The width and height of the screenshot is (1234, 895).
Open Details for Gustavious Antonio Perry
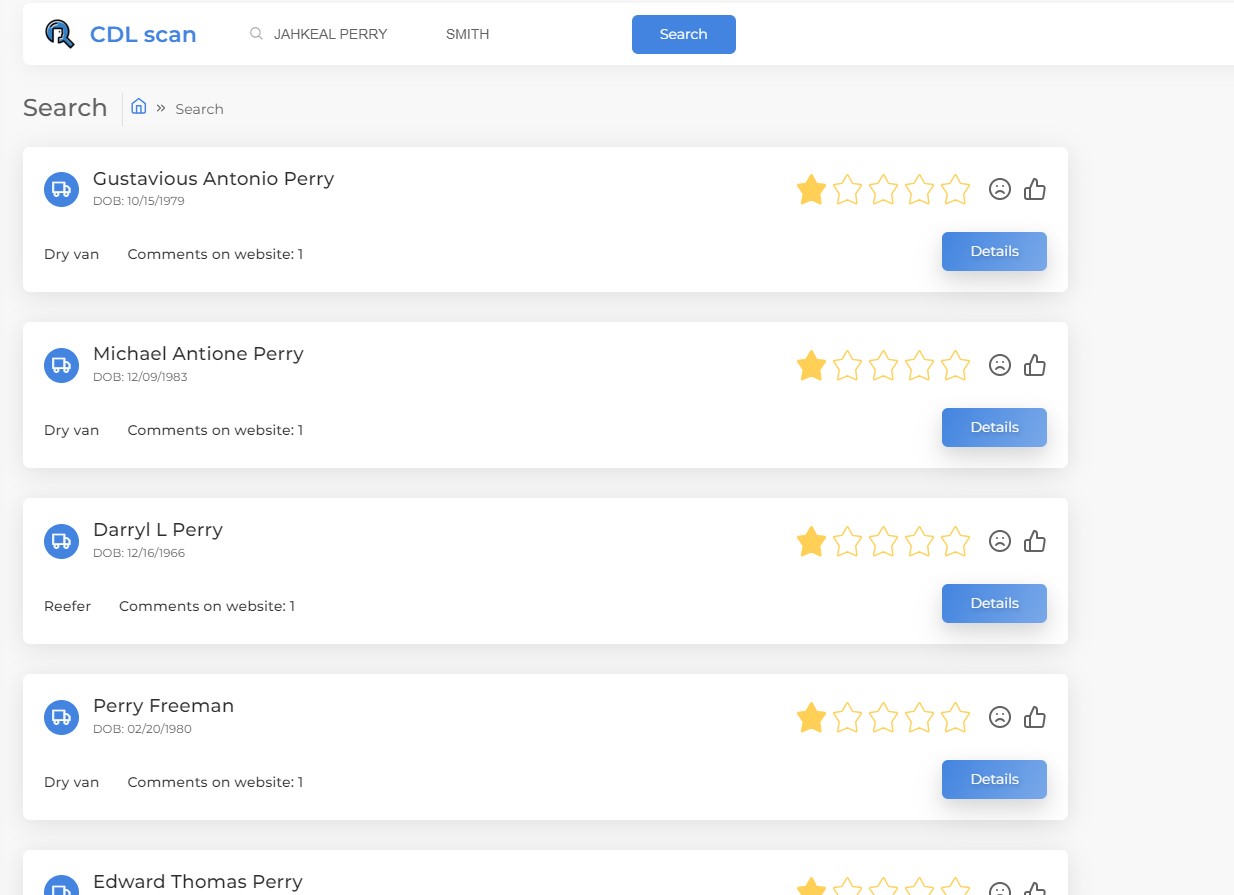click(994, 251)
